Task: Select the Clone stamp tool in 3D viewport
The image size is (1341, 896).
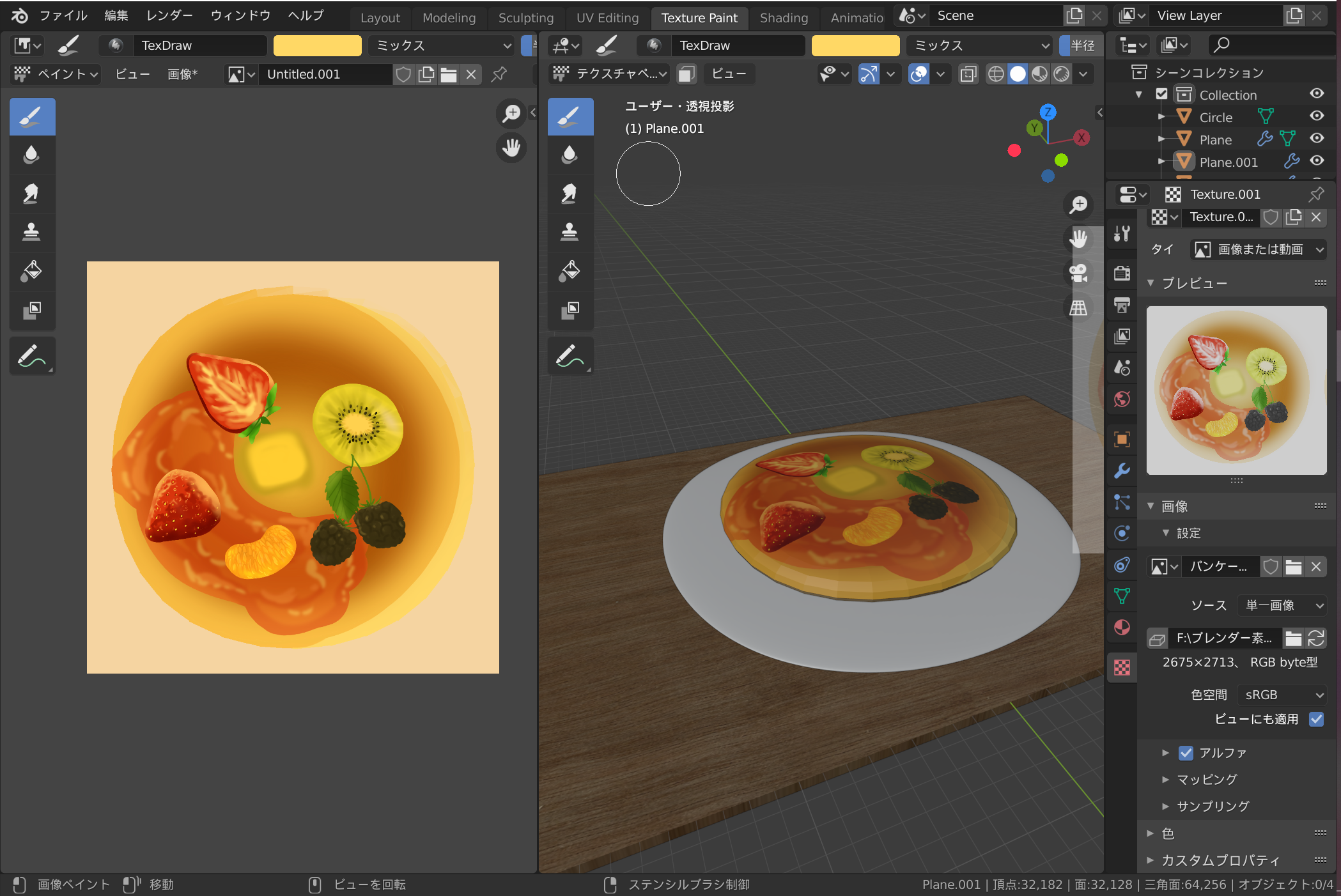Action: click(x=570, y=232)
